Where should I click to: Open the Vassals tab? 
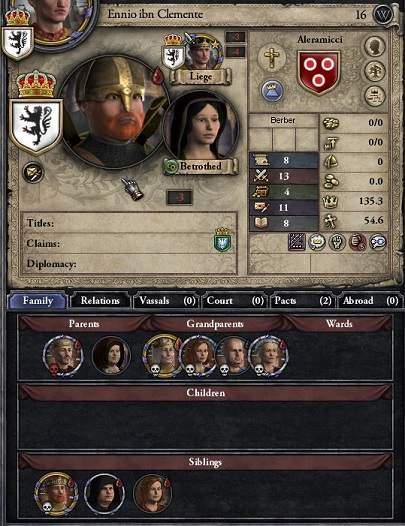click(x=166, y=301)
